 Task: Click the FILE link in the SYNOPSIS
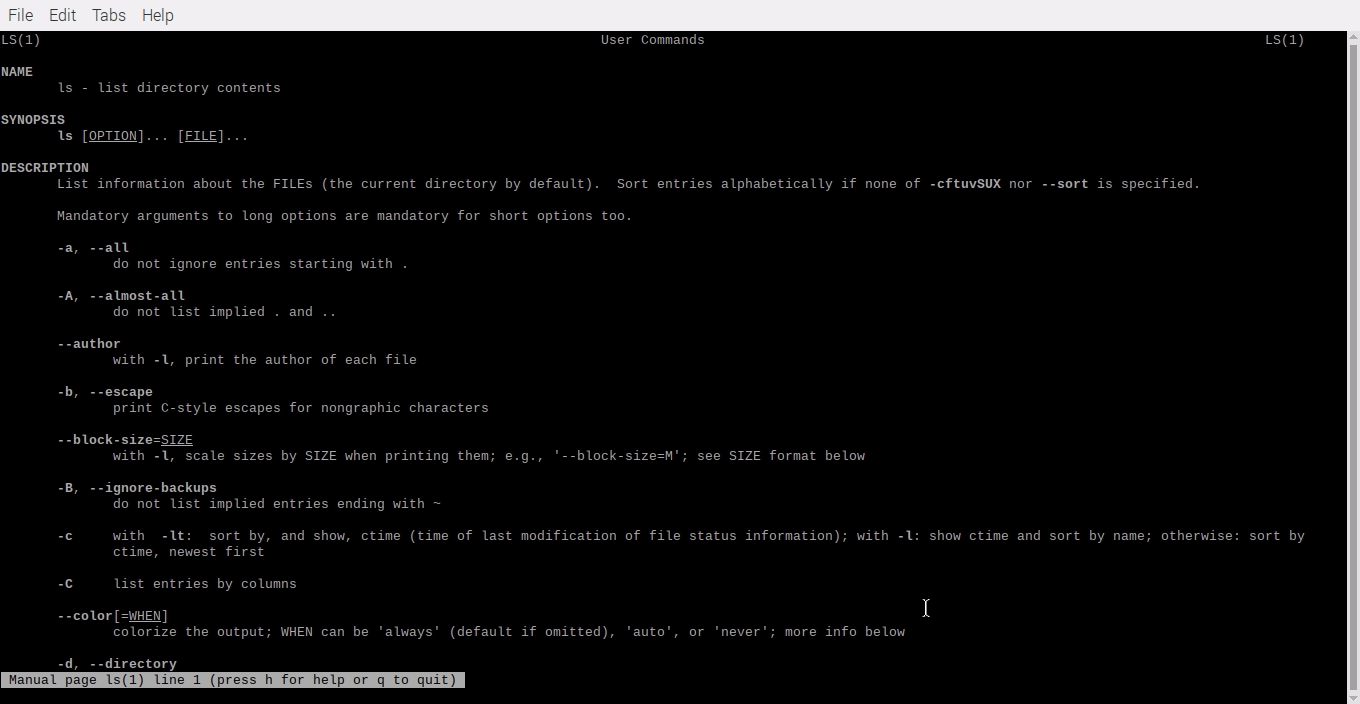(x=201, y=136)
